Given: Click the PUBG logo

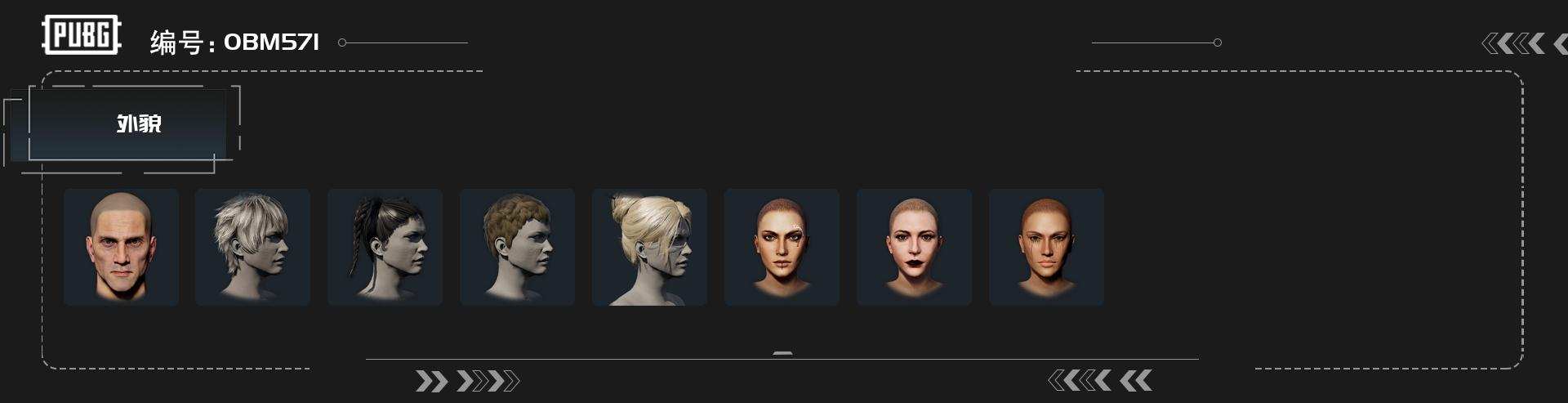Looking at the screenshot, I should tap(82, 35).
